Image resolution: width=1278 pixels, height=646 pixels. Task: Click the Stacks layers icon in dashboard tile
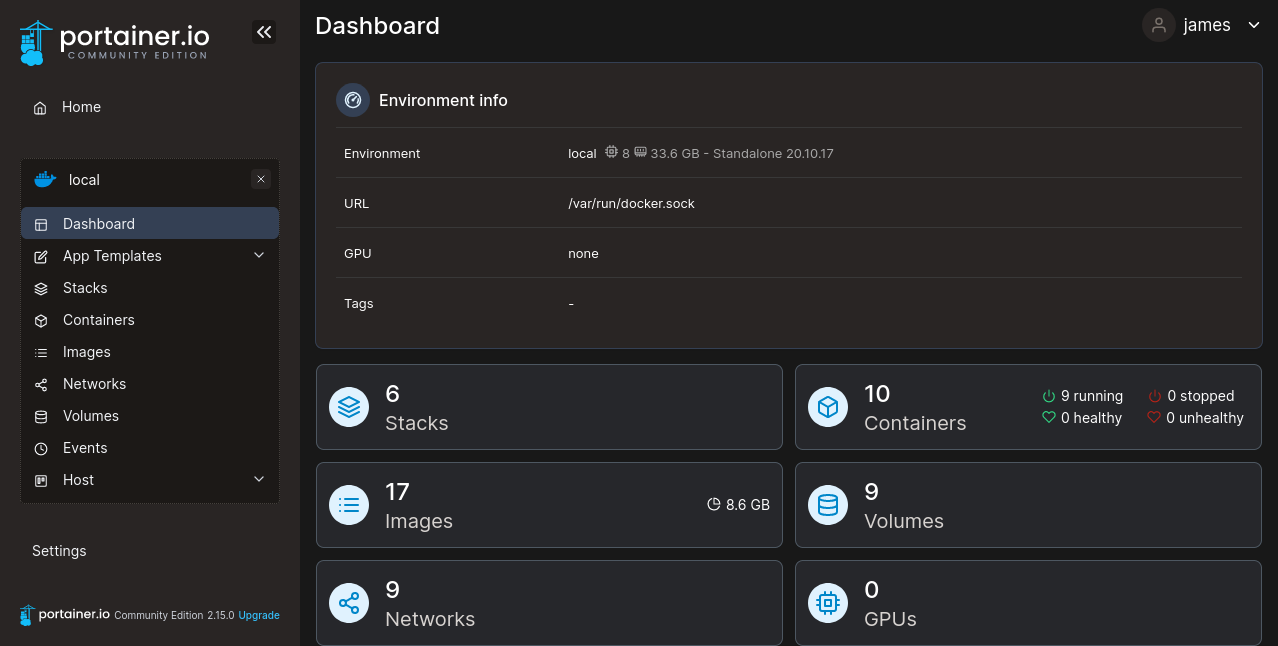[349, 407]
